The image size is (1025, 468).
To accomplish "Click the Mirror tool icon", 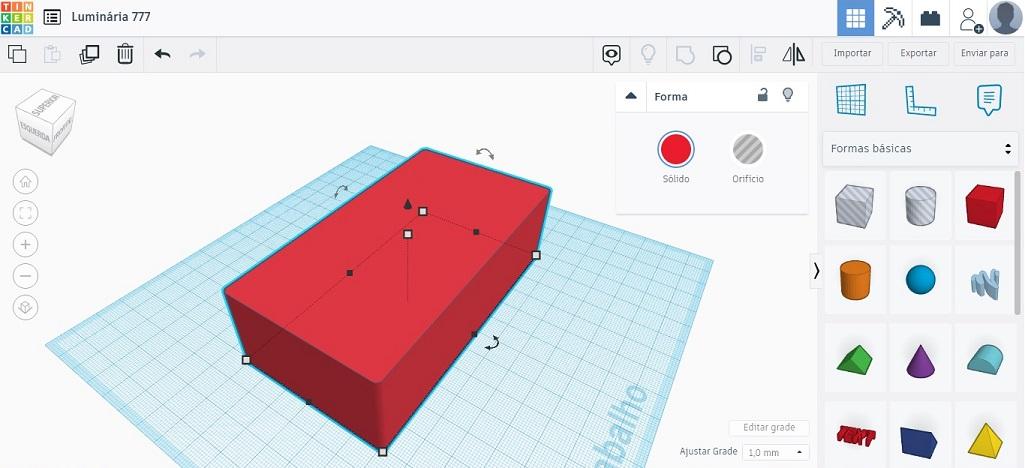I will click(794, 54).
